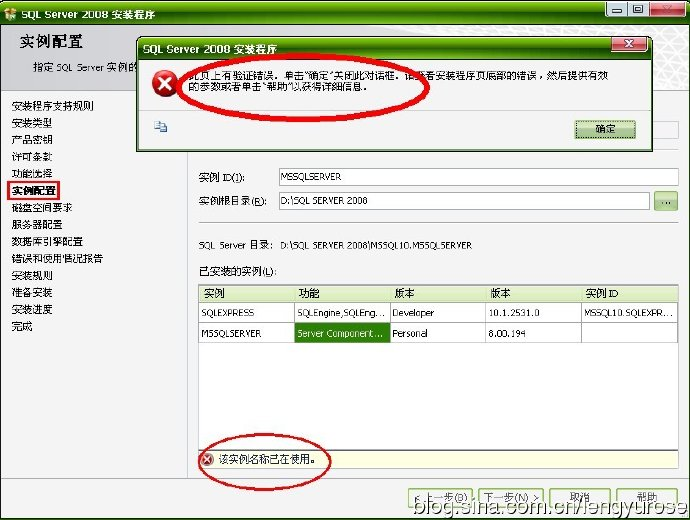Click the 实例 column header
The width and height of the screenshot is (690, 520).
coord(246,293)
